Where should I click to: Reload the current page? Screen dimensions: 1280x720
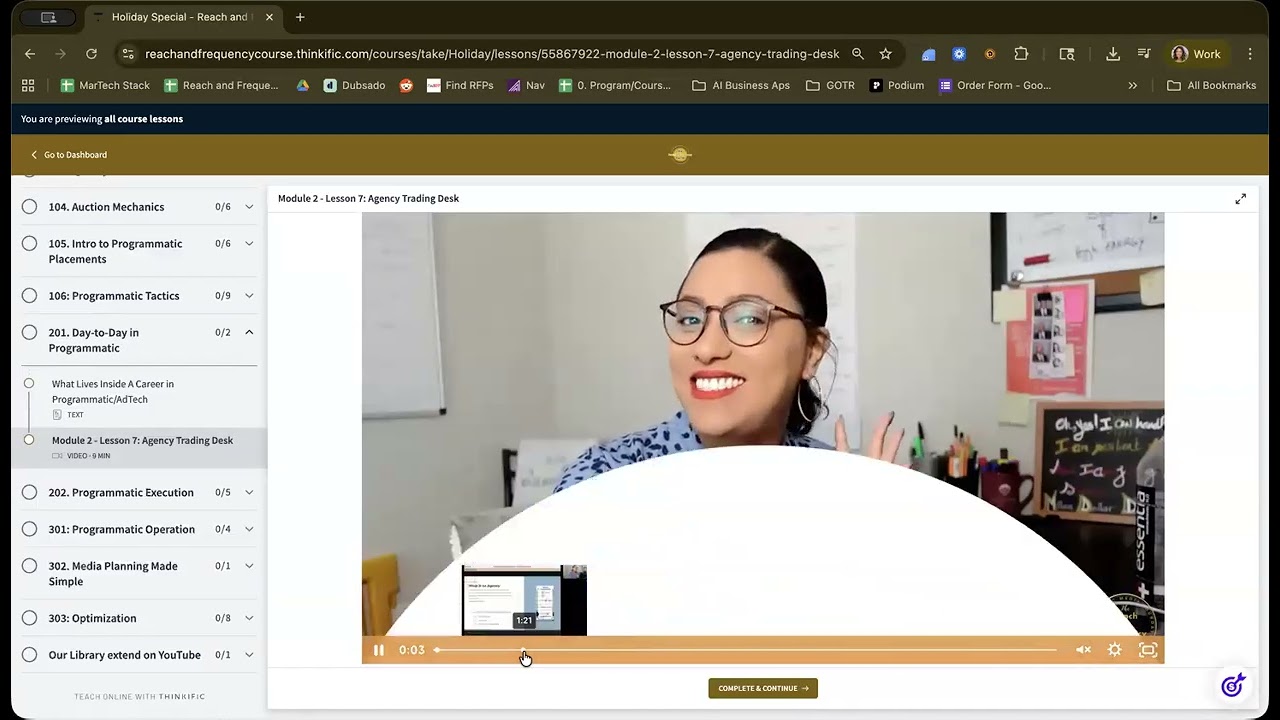coord(92,54)
